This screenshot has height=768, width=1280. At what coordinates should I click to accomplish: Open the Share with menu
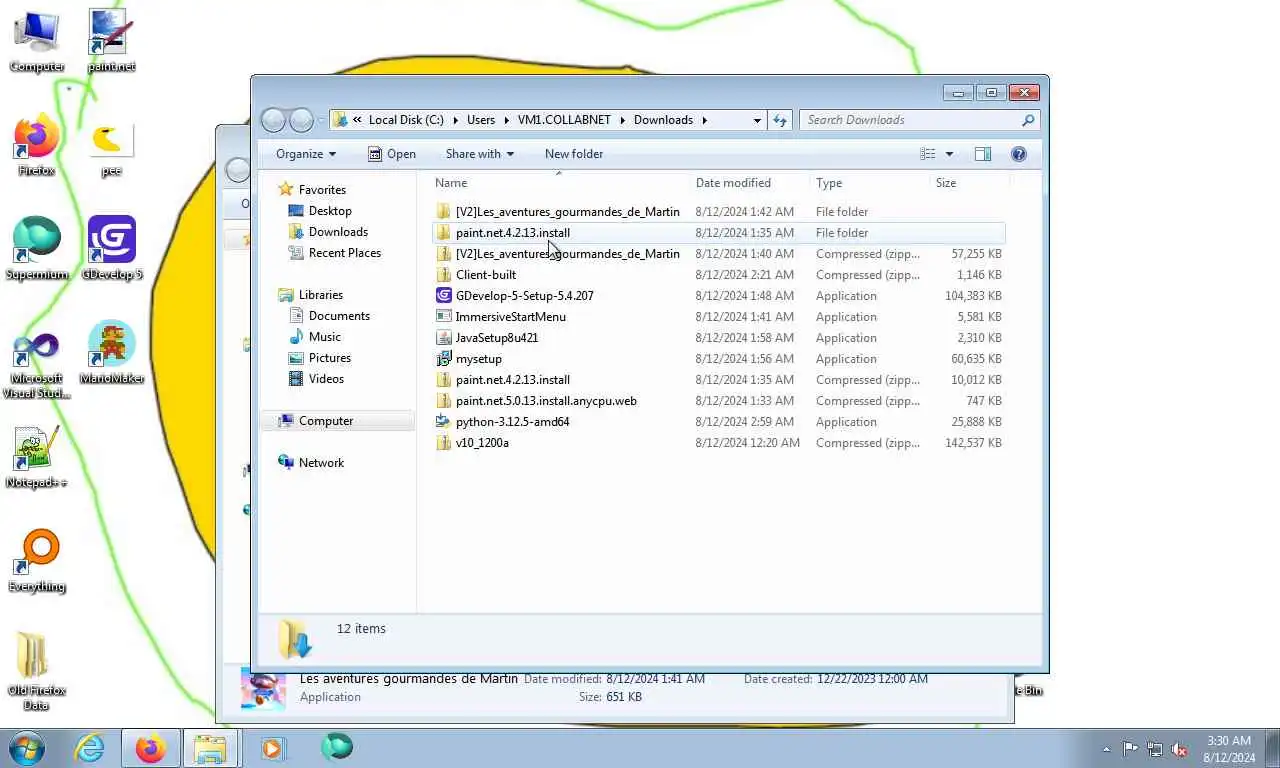480,154
